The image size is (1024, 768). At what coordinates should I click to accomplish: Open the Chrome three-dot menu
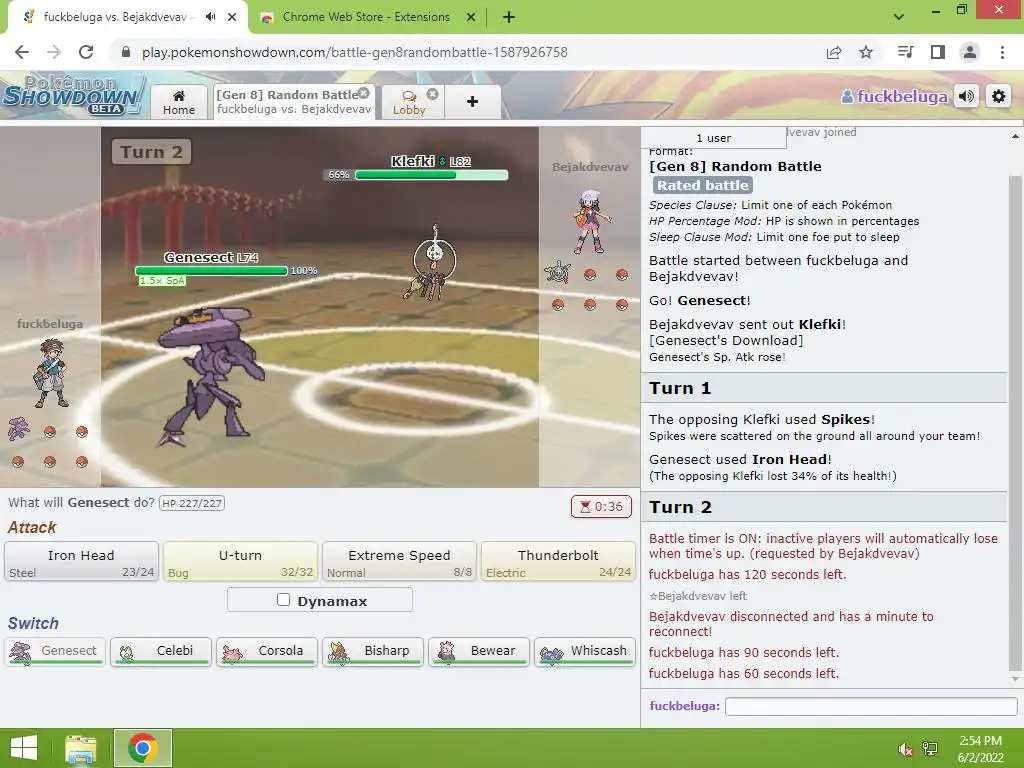(1002, 52)
